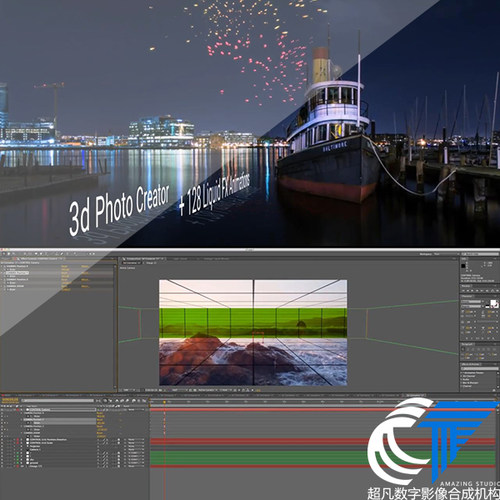Image resolution: width=500 pixels, height=500 pixels.
Task: Open the Graph Editor in the timeline
Action: (144, 401)
